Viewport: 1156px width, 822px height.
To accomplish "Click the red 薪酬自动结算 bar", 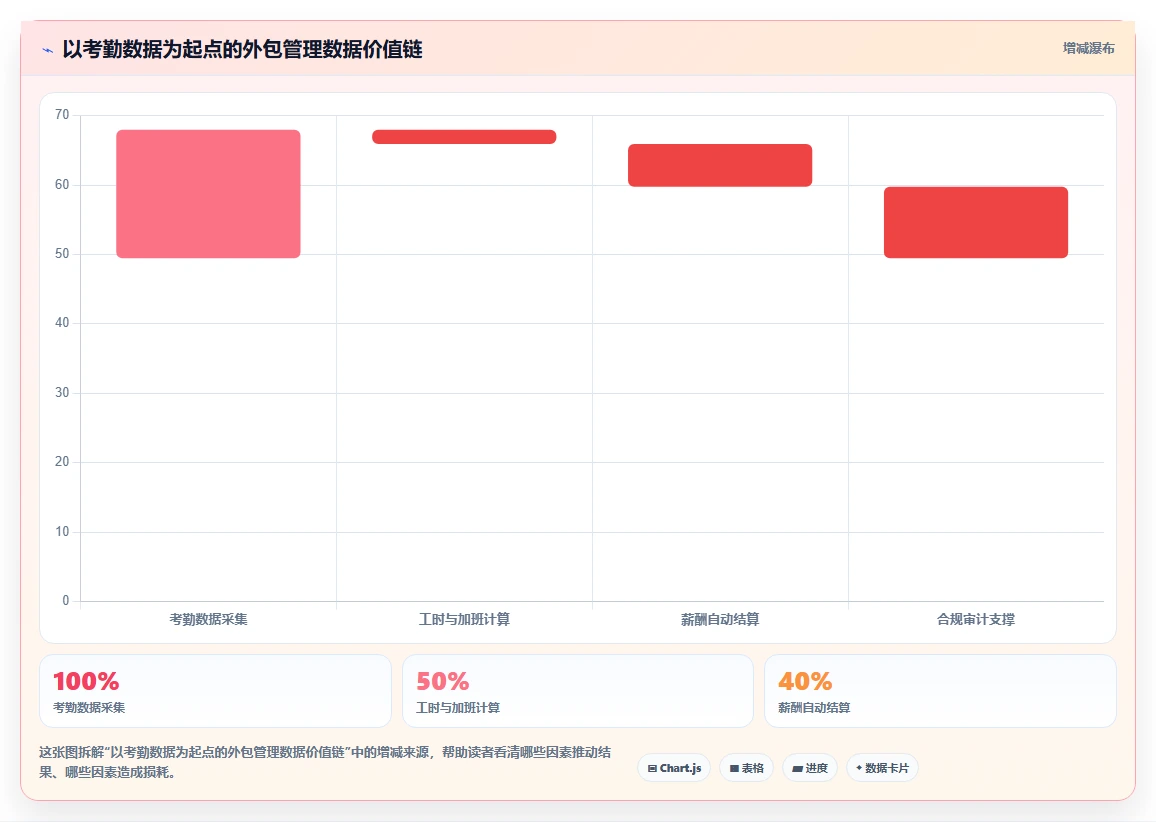I will [720, 165].
